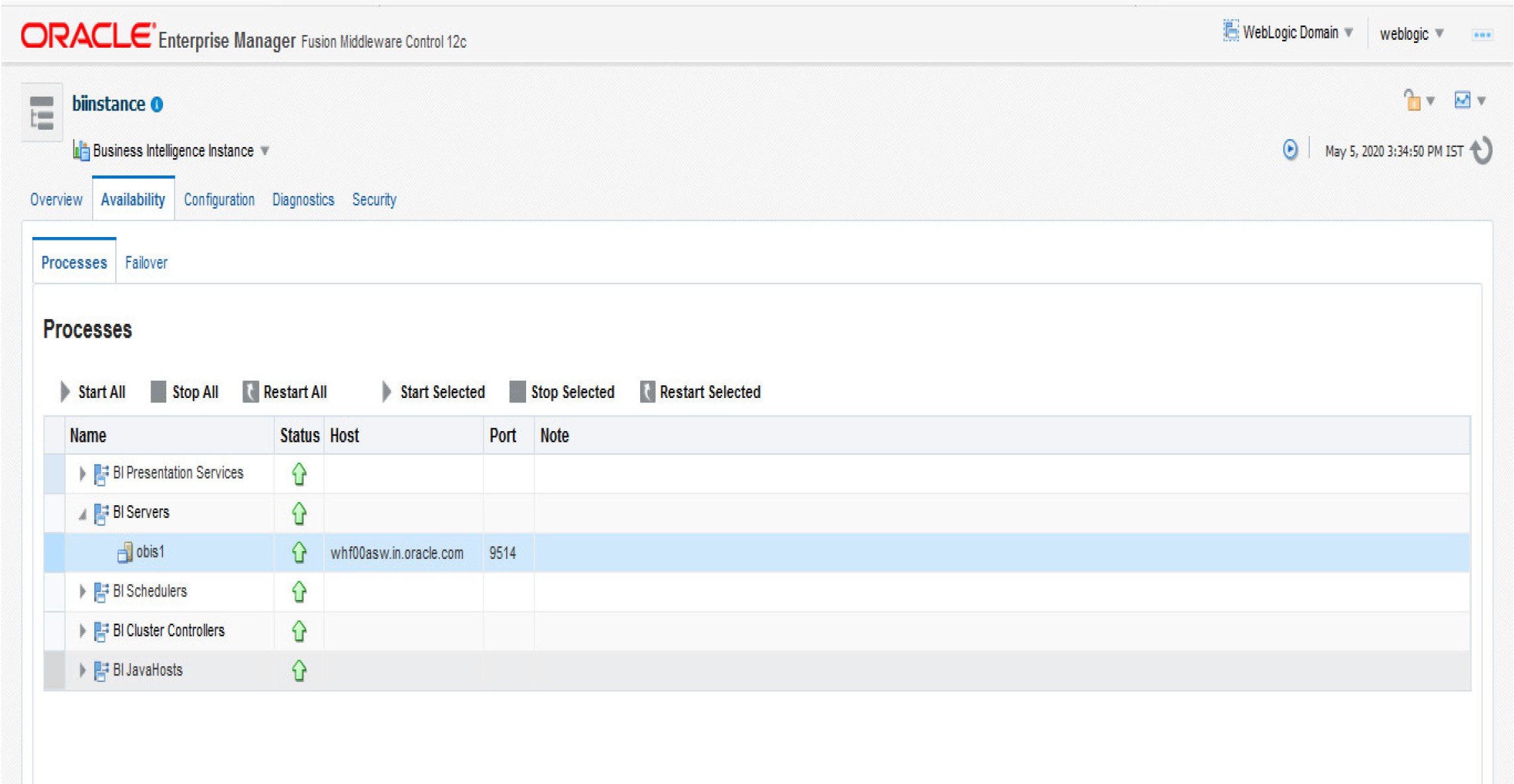Expand the BI Cluster Controllers node

pyautogui.click(x=82, y=631)
